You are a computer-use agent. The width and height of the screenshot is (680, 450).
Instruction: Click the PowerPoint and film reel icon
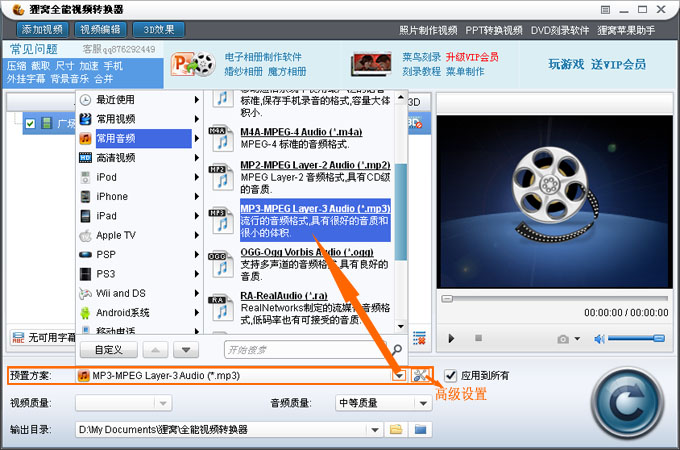(x=193, y=64)
